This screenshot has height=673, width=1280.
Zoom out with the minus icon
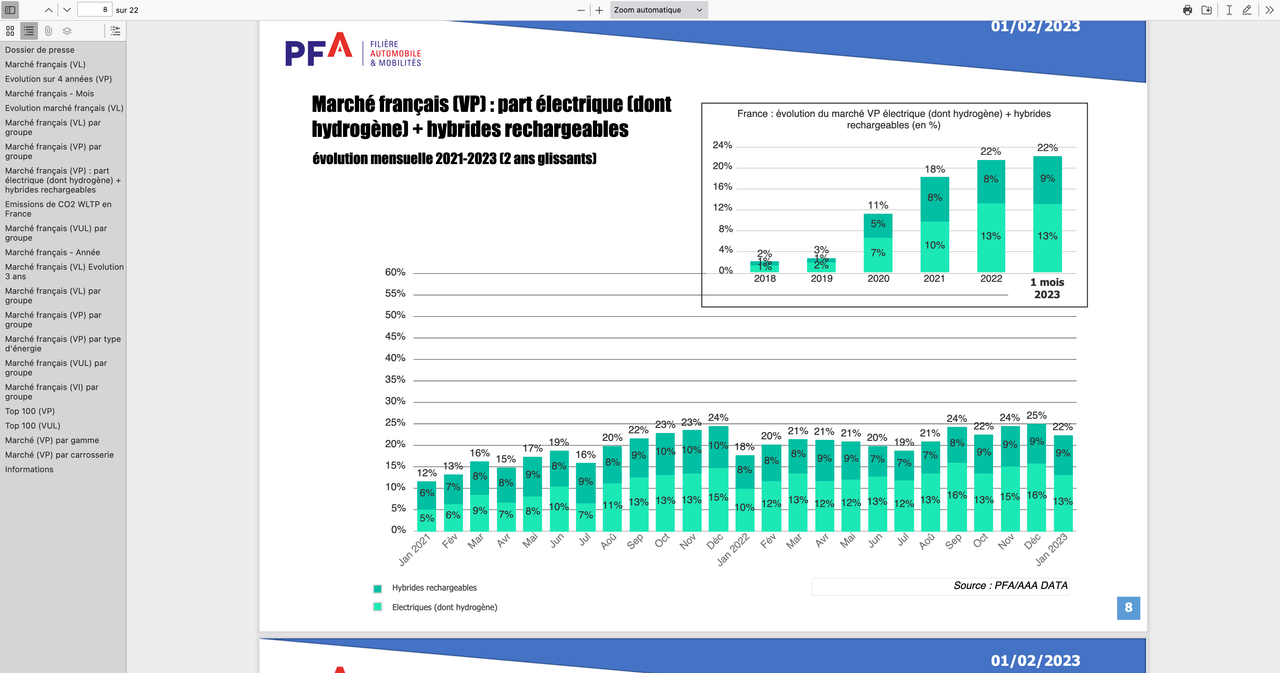pyautogui.click(x=581, y=9)
